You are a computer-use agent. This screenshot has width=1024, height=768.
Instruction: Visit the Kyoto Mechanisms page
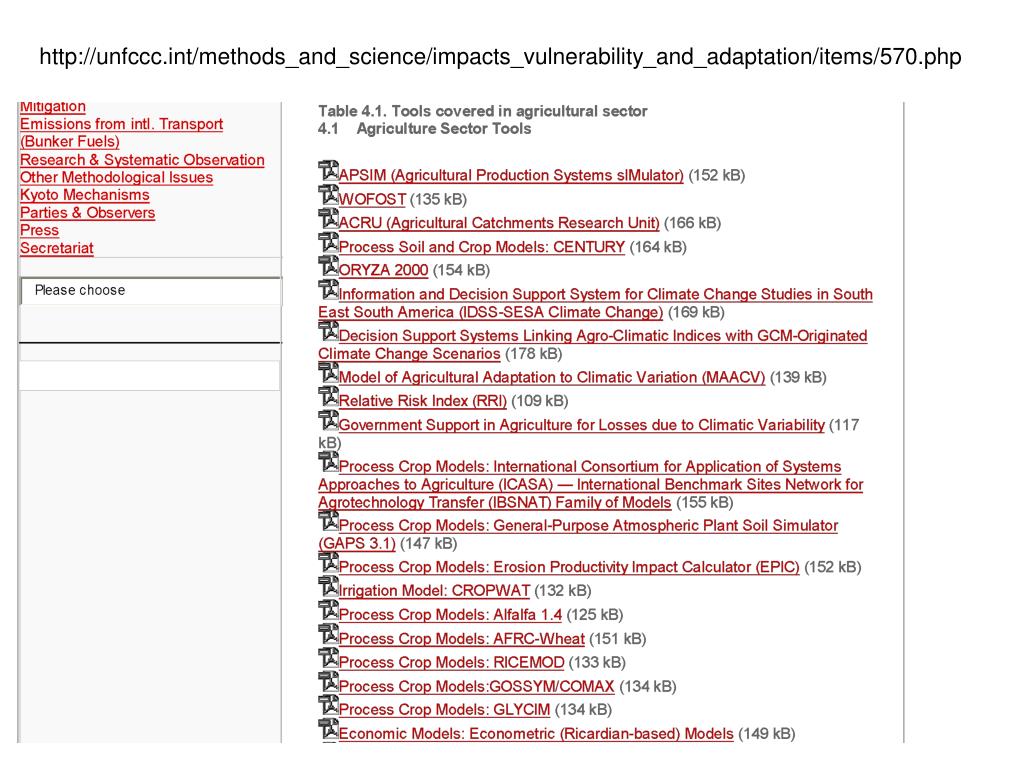point(84,195)
